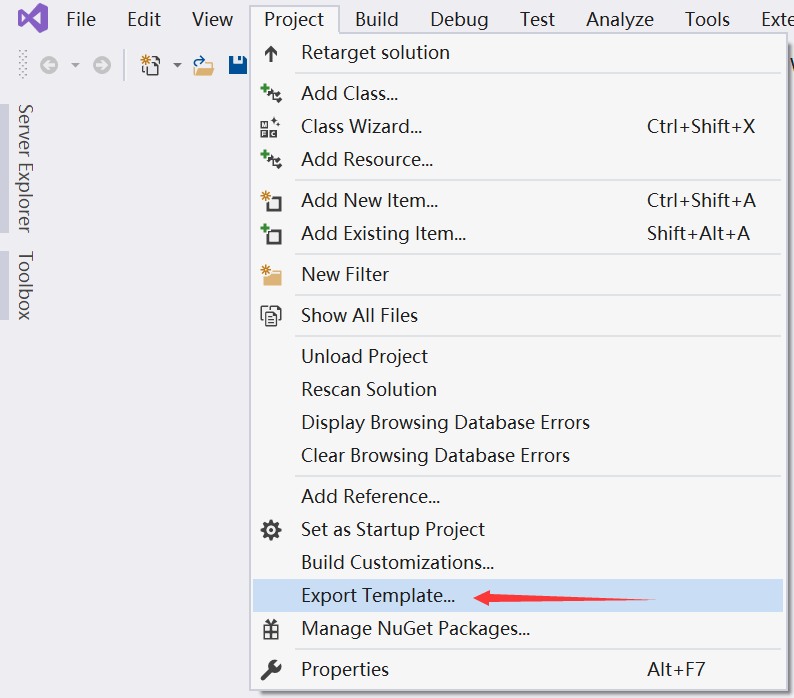Click the Show All Files icon
794x698 pixels.
tap(271, 316)
